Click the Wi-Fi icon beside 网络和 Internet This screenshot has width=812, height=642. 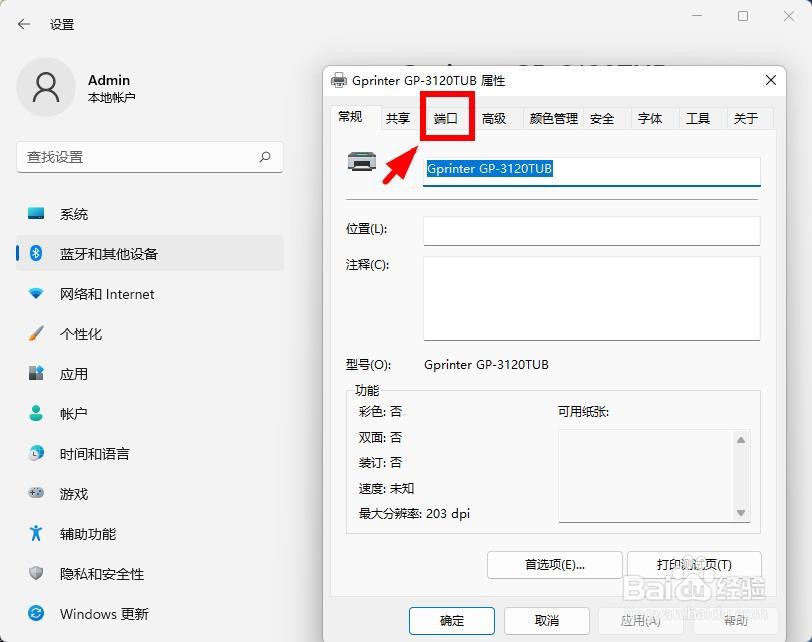pos(36,294)
